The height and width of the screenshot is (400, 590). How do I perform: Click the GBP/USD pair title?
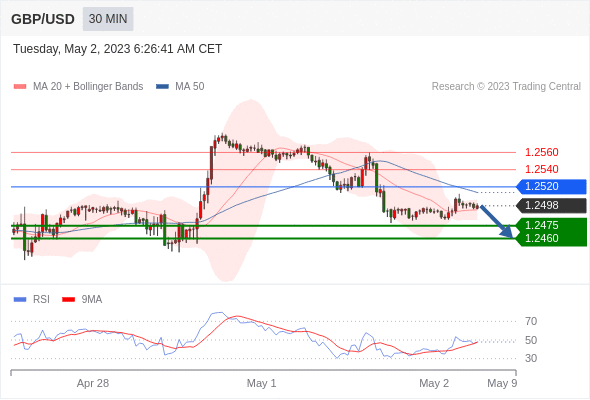point(43,19)
